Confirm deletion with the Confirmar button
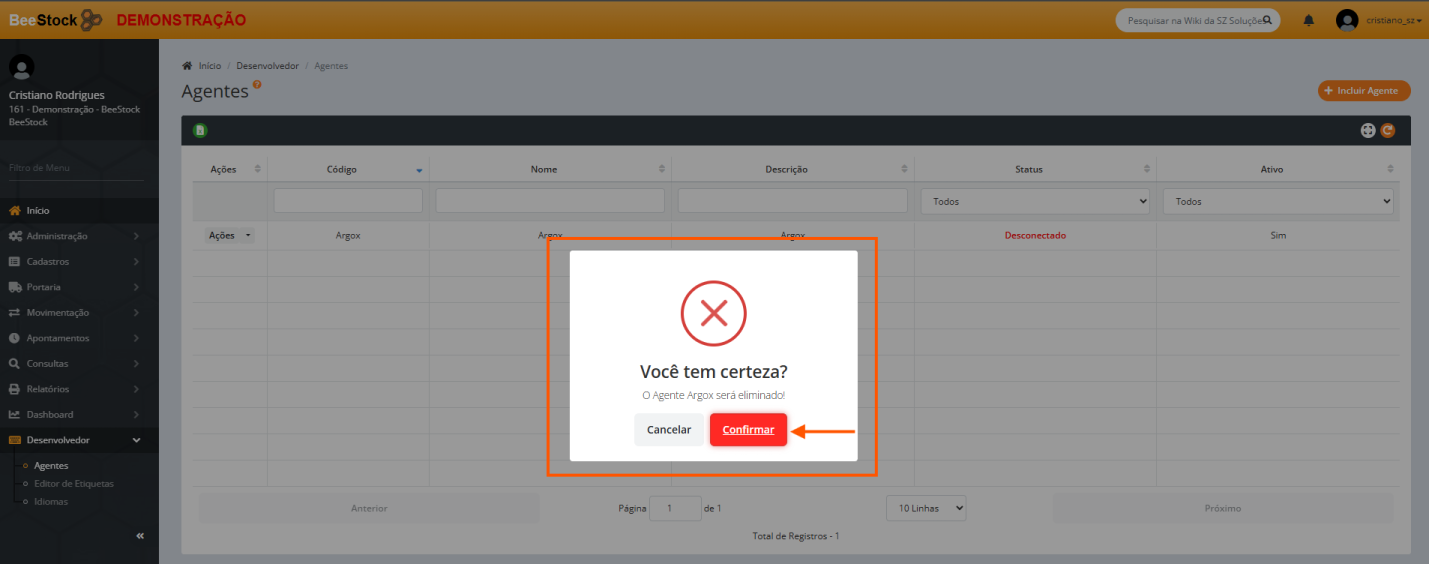The width and height of the screenshot is (1429, 564). (x=748, y=430)
